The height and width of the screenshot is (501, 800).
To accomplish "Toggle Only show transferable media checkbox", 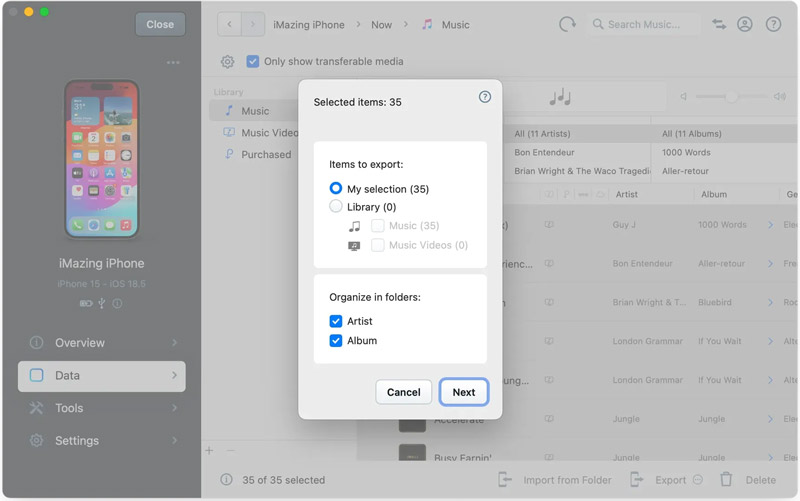I will pyautogui.click(x=253, y=61).
